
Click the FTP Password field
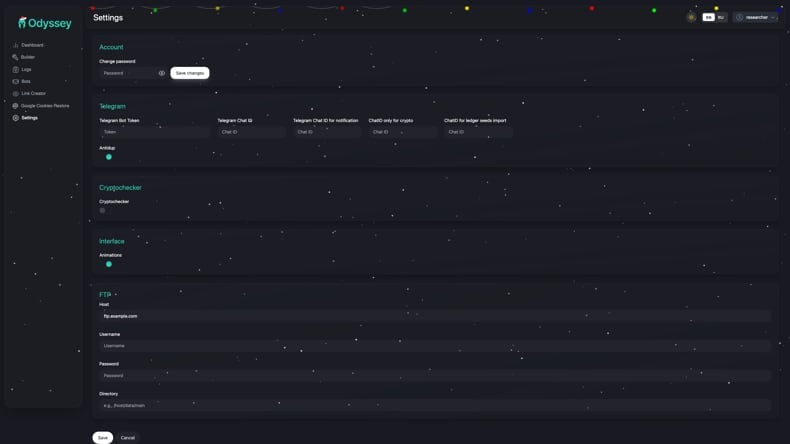pos(435,375)
